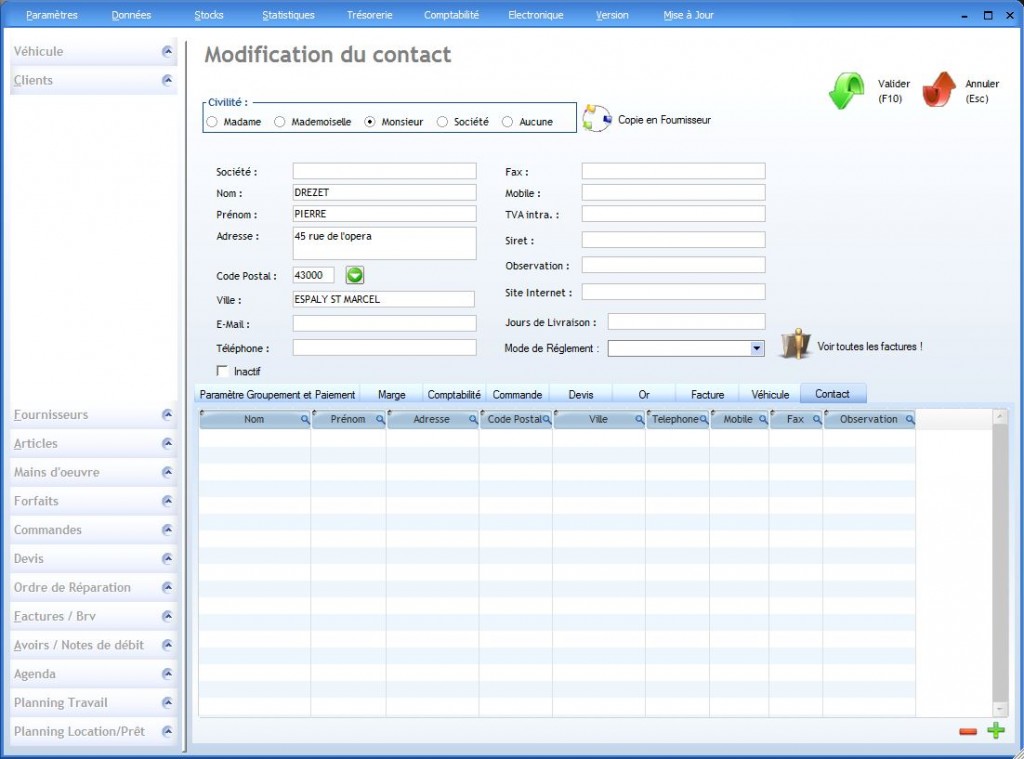This screenshot has height=759, width=1024.
Task: Click the green postal code lookup button
Action: [x=355, y=275]
